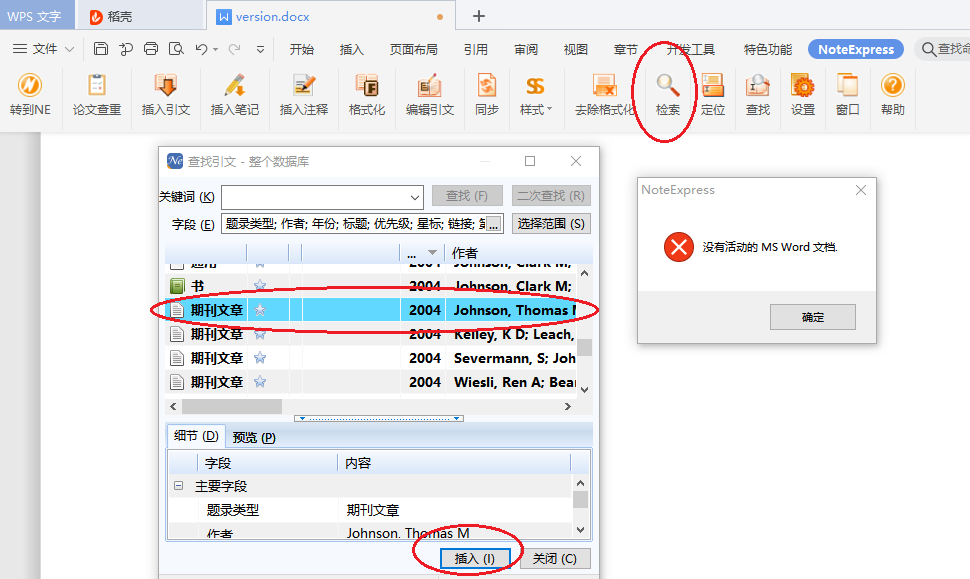This screenshot has width=970, height=579.
Task: Toggle star on the 书 row
Action: tap(260, 285)
